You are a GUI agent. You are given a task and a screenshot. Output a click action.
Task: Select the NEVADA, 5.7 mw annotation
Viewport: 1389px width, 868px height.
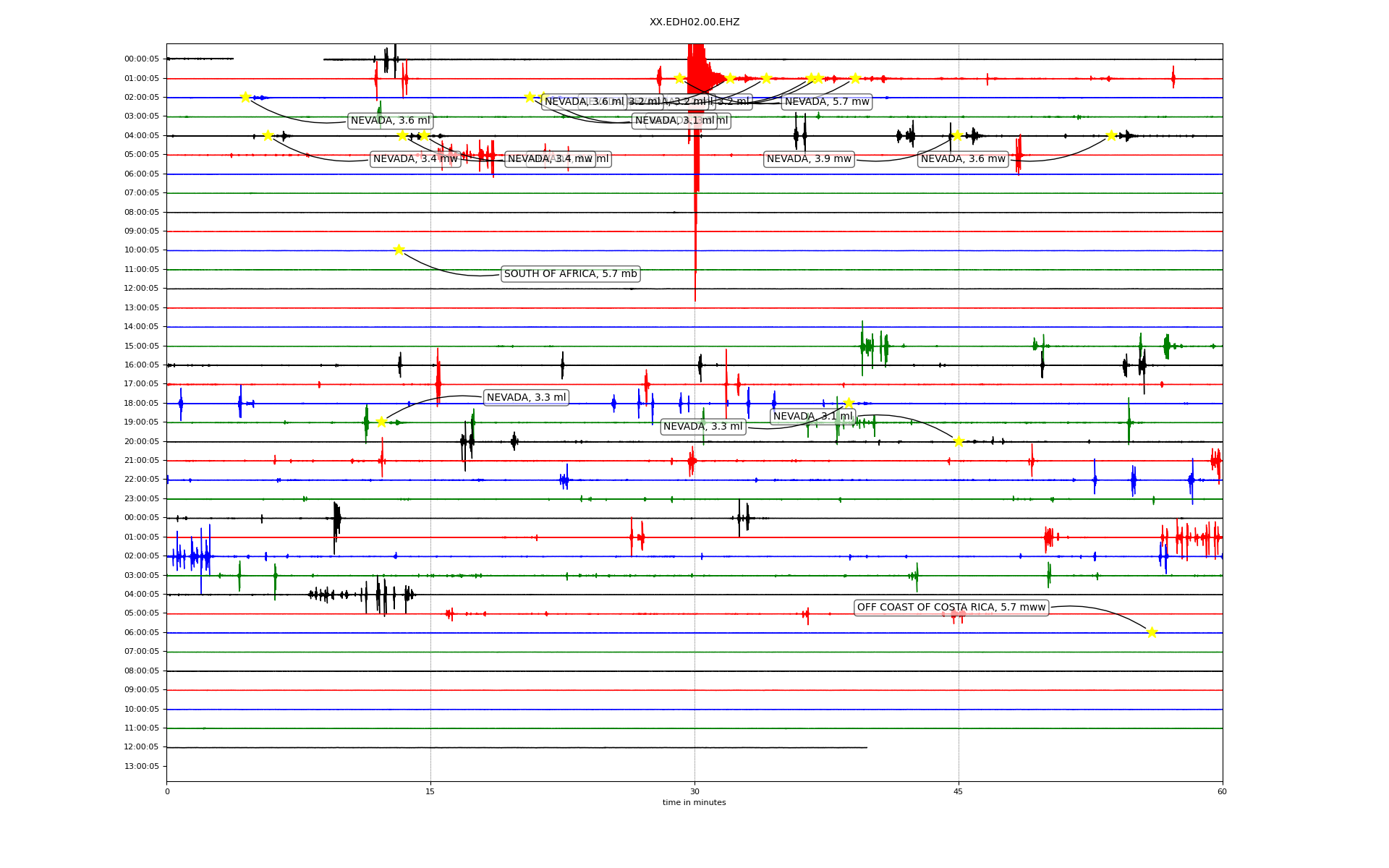coord(827,102)
